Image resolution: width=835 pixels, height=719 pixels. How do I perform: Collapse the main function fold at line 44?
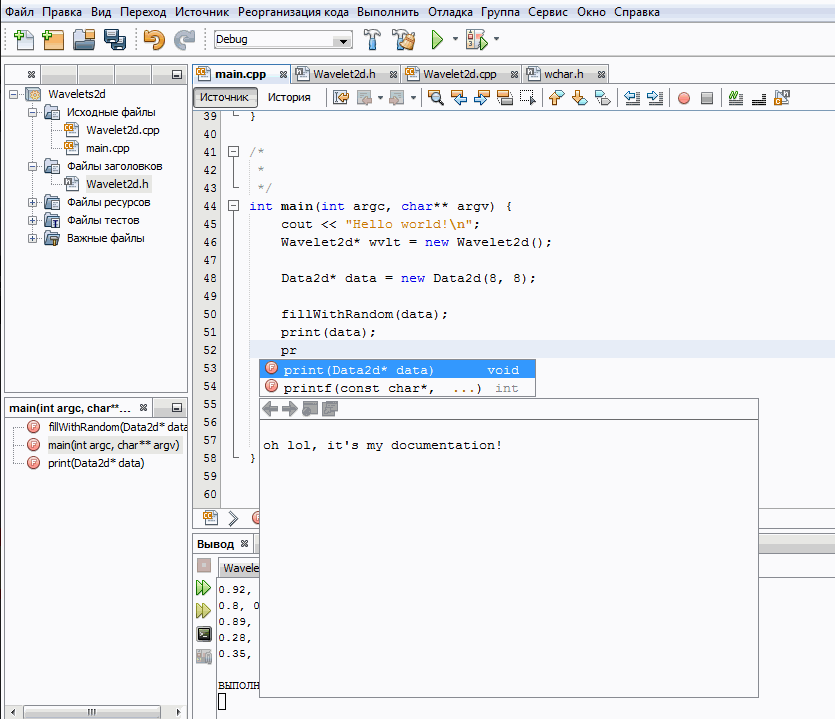pos(233,206)
